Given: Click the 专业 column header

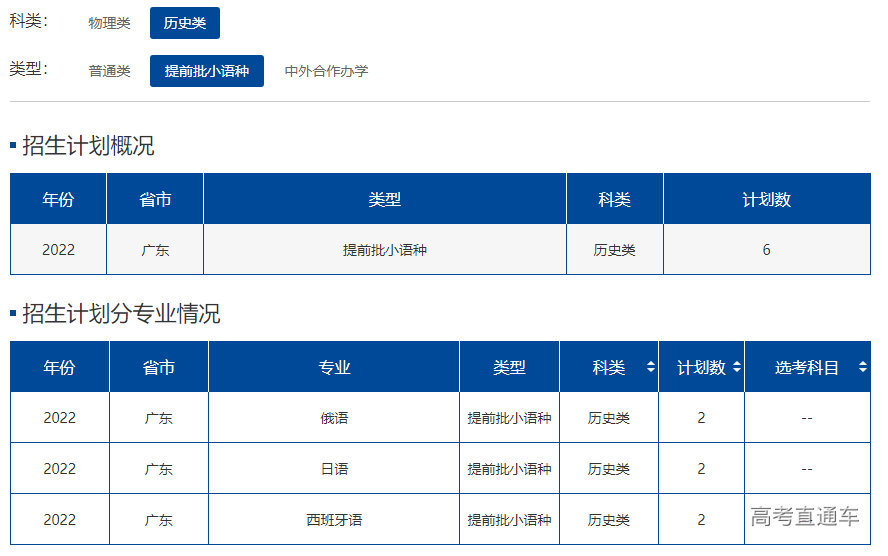Looking at the screenshot, I should tap(334, 368).
